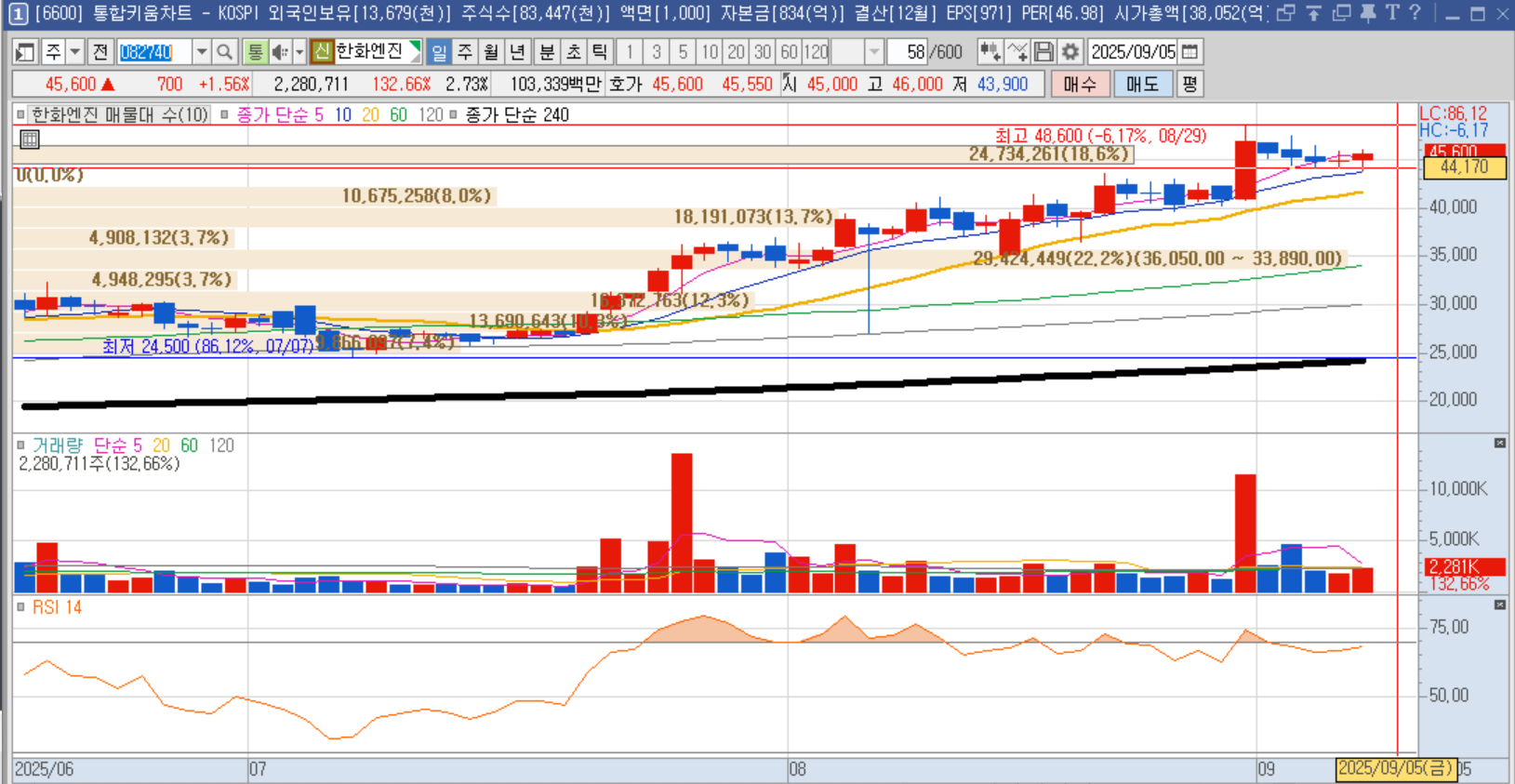Select interval preset 5
This screenshot has height=784, width=1515.
point(683,52)
